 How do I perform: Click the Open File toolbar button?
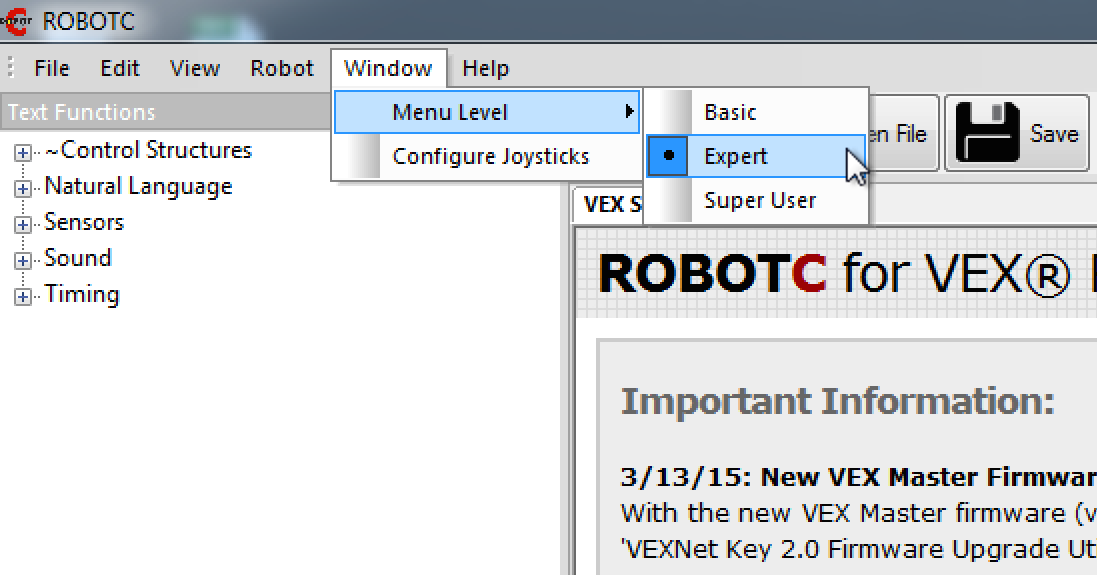pyautogui.click(x=903, y=133)
